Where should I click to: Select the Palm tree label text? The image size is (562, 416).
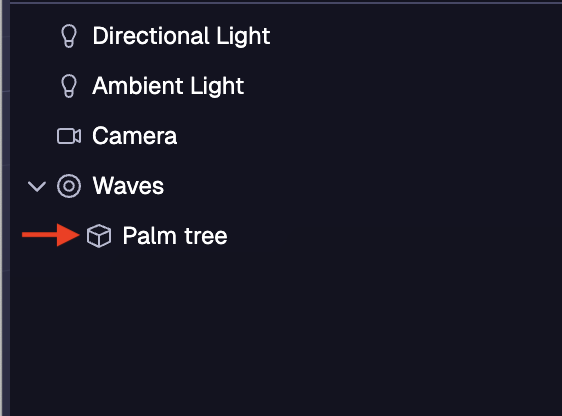(175, 236)
